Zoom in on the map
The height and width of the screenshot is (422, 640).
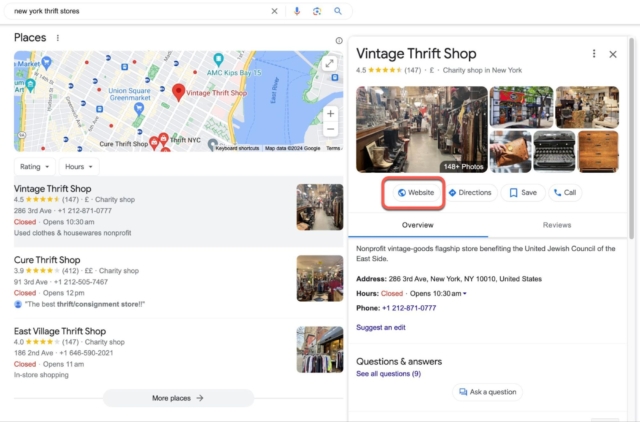tap(330, 113)
